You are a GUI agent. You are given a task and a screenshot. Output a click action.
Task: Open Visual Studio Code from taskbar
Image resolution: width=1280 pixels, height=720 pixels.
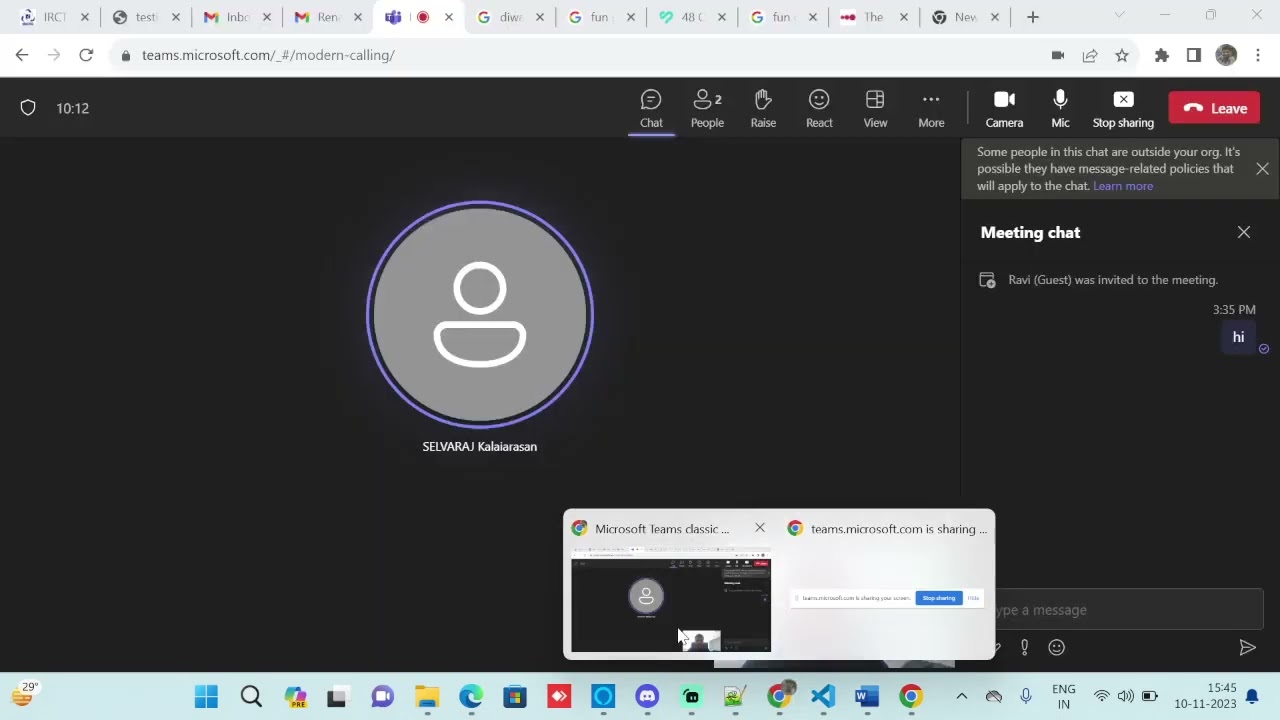click(x=823, y=696)
